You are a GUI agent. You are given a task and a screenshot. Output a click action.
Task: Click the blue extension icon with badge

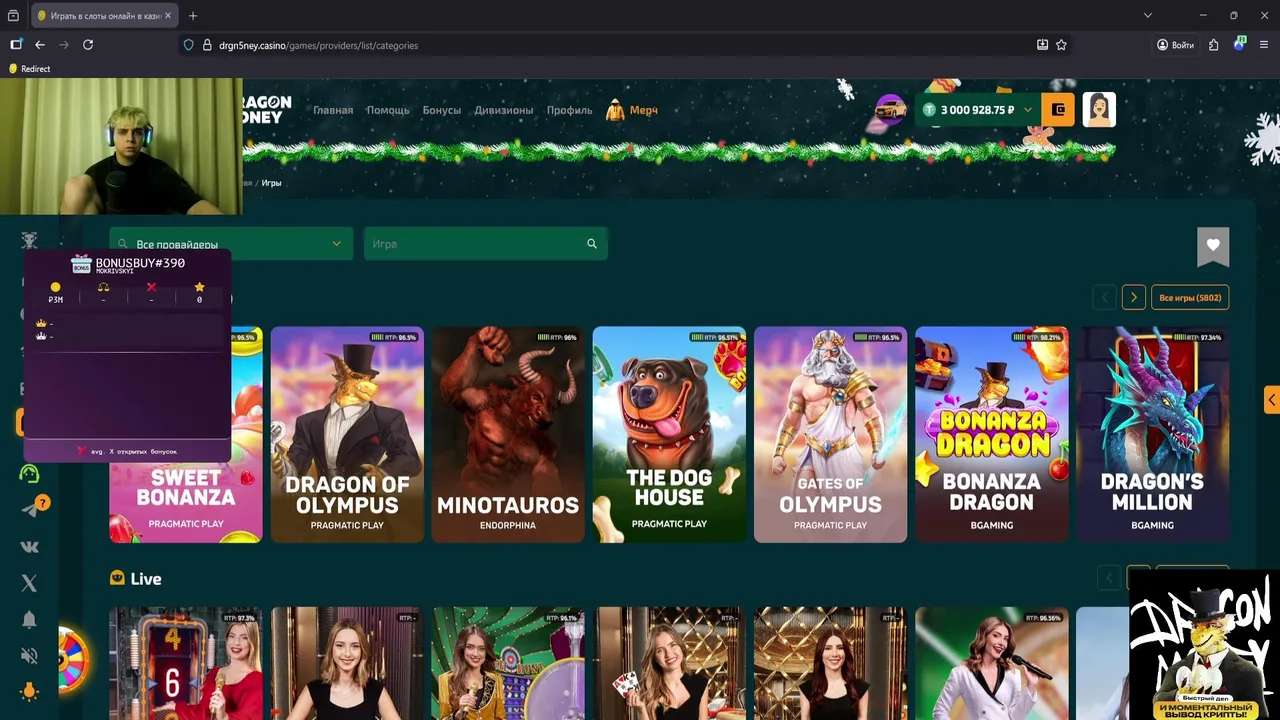coord(1240,44)
